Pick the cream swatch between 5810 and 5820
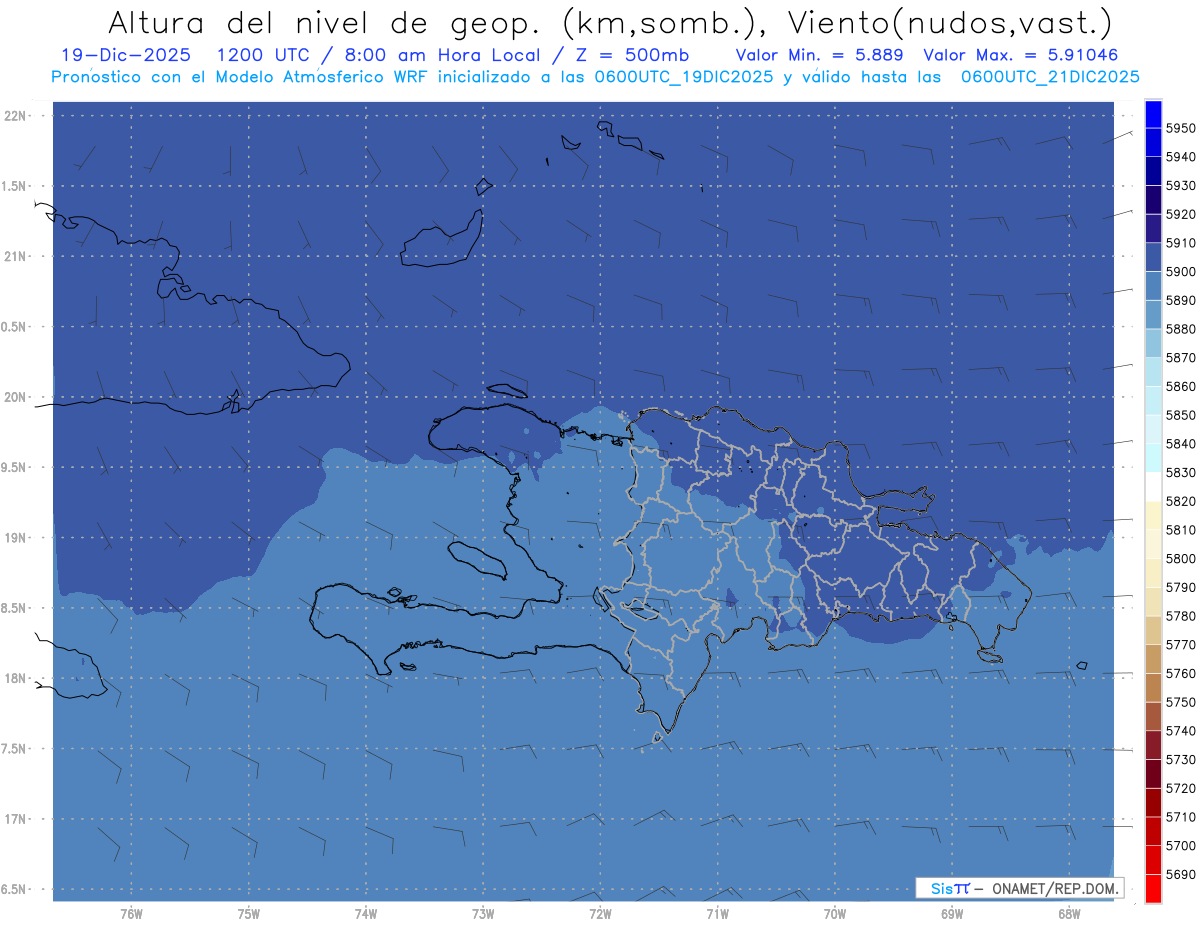This screenshot has height=927, width=1200. coord(1153,515)
